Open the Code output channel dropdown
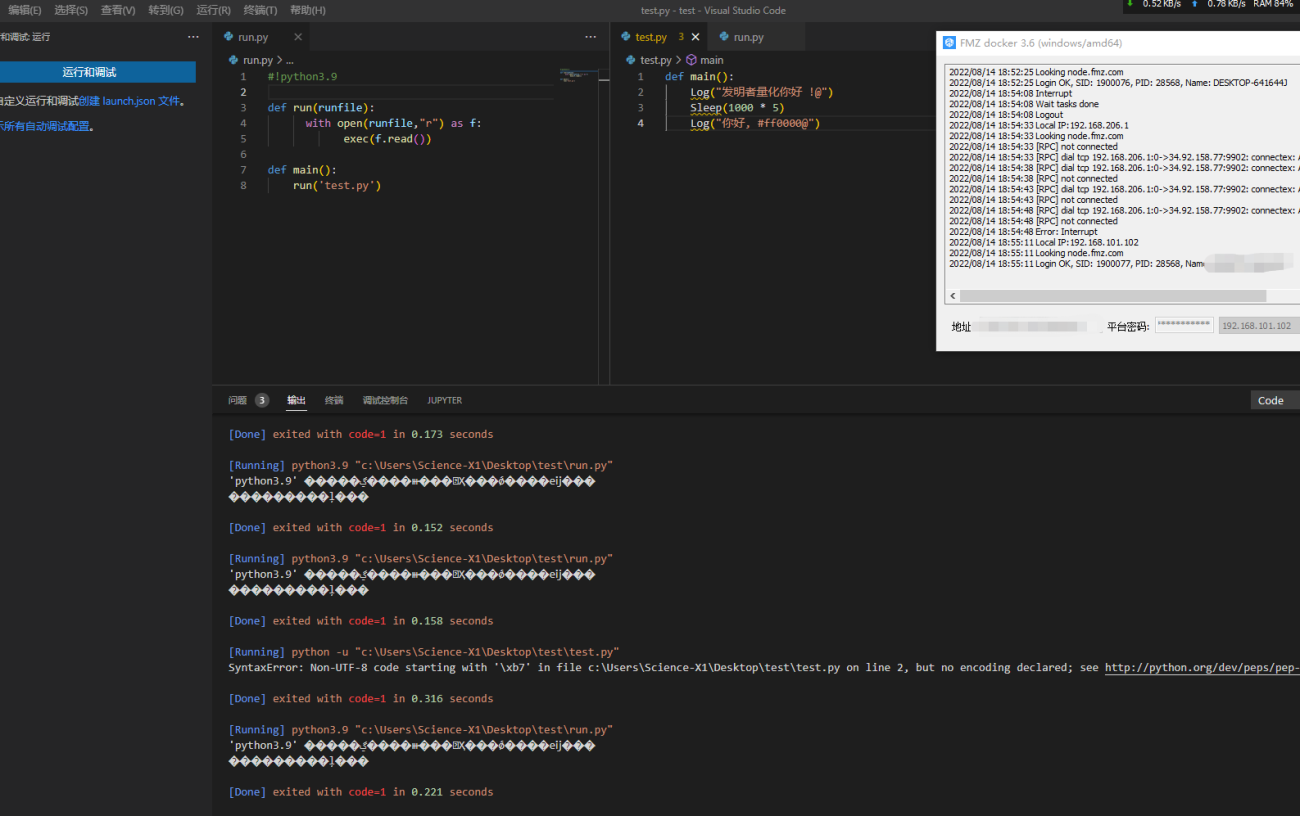1300x816 pixels. (x=1275, y=400)
